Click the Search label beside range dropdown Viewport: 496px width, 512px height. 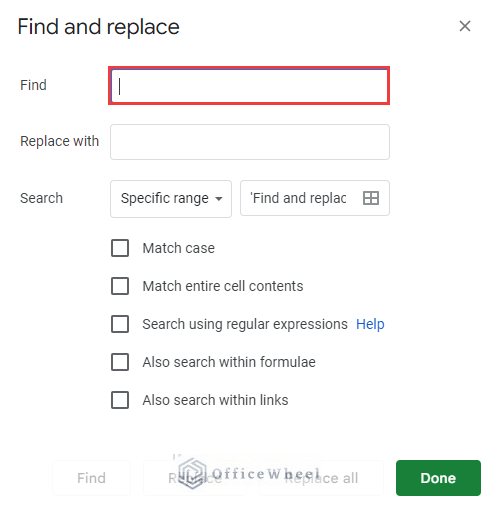(x=41, y=198)
